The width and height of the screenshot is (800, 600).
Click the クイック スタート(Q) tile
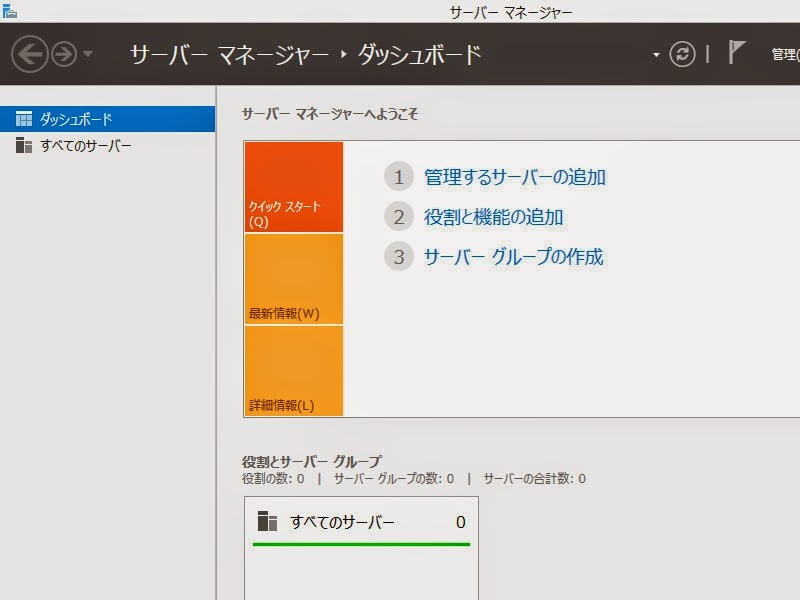pos(294,187)
